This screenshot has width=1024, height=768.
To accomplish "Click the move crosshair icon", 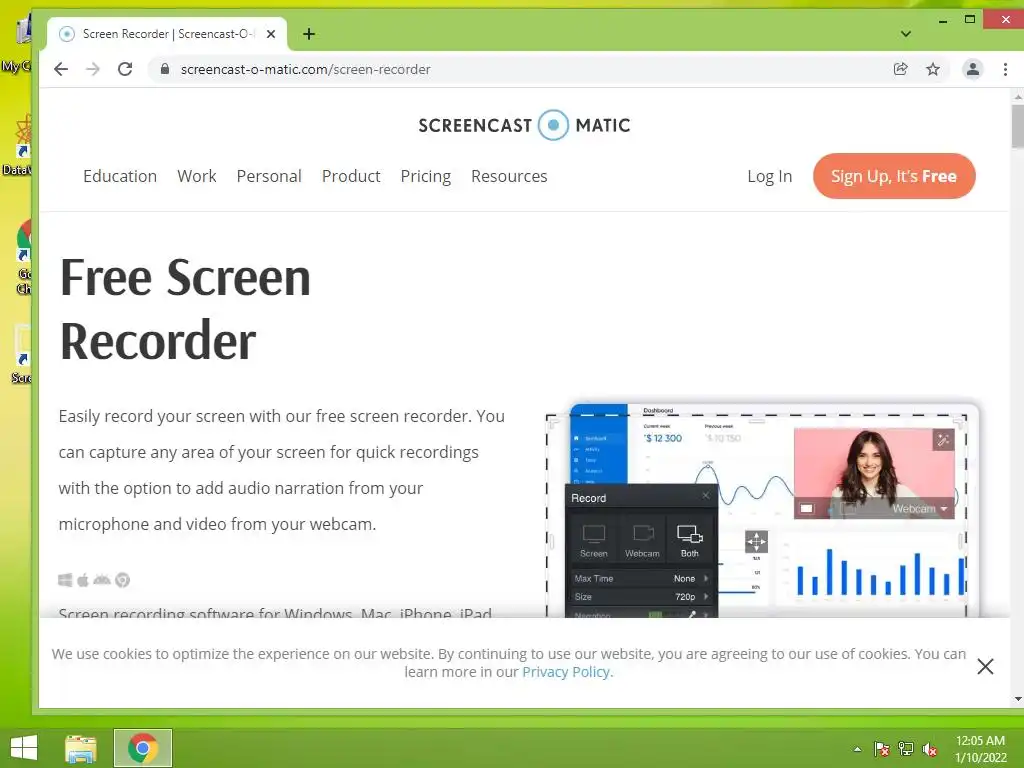I will [756, 541].
